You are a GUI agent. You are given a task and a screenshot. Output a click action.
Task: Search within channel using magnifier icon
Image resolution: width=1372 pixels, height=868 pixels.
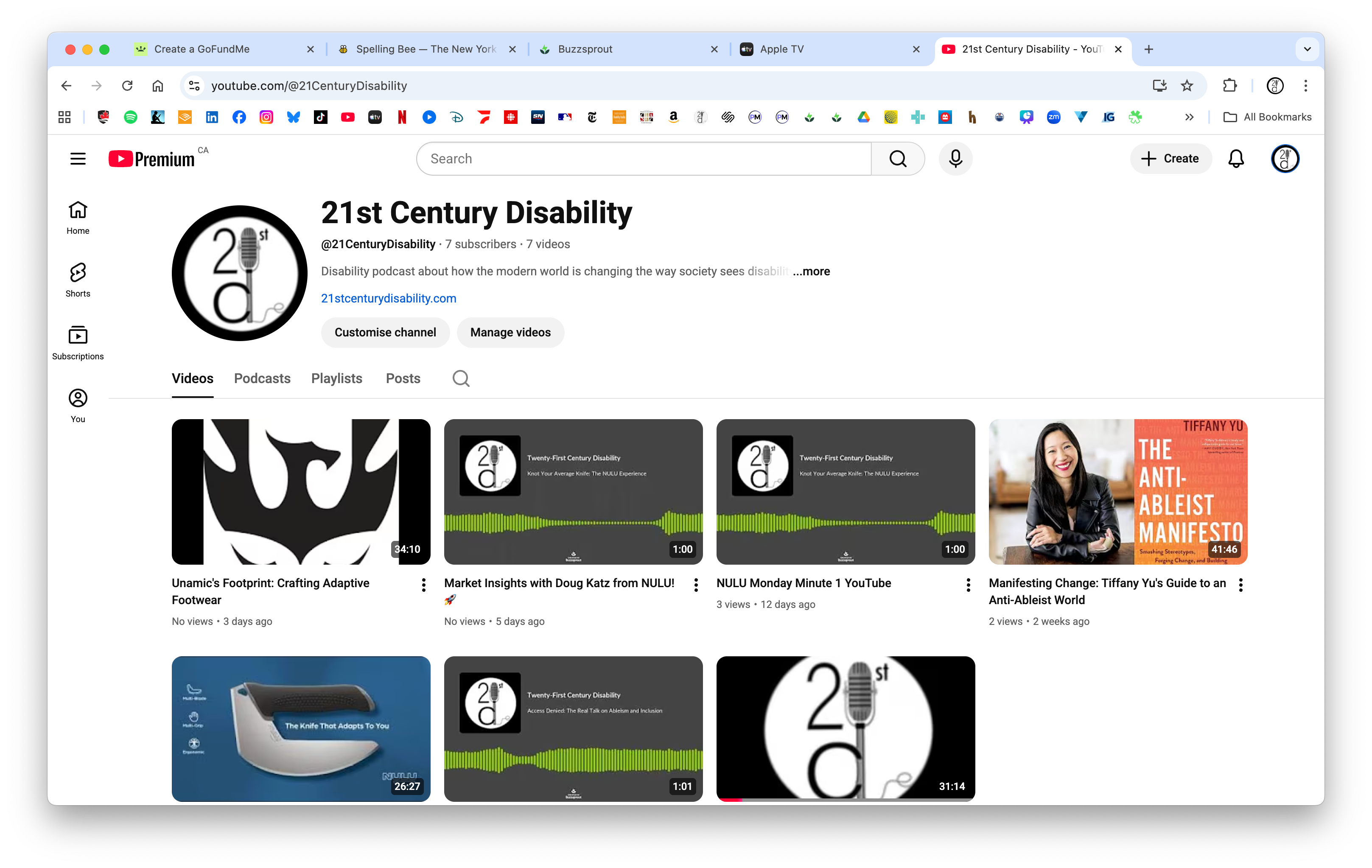461,378
